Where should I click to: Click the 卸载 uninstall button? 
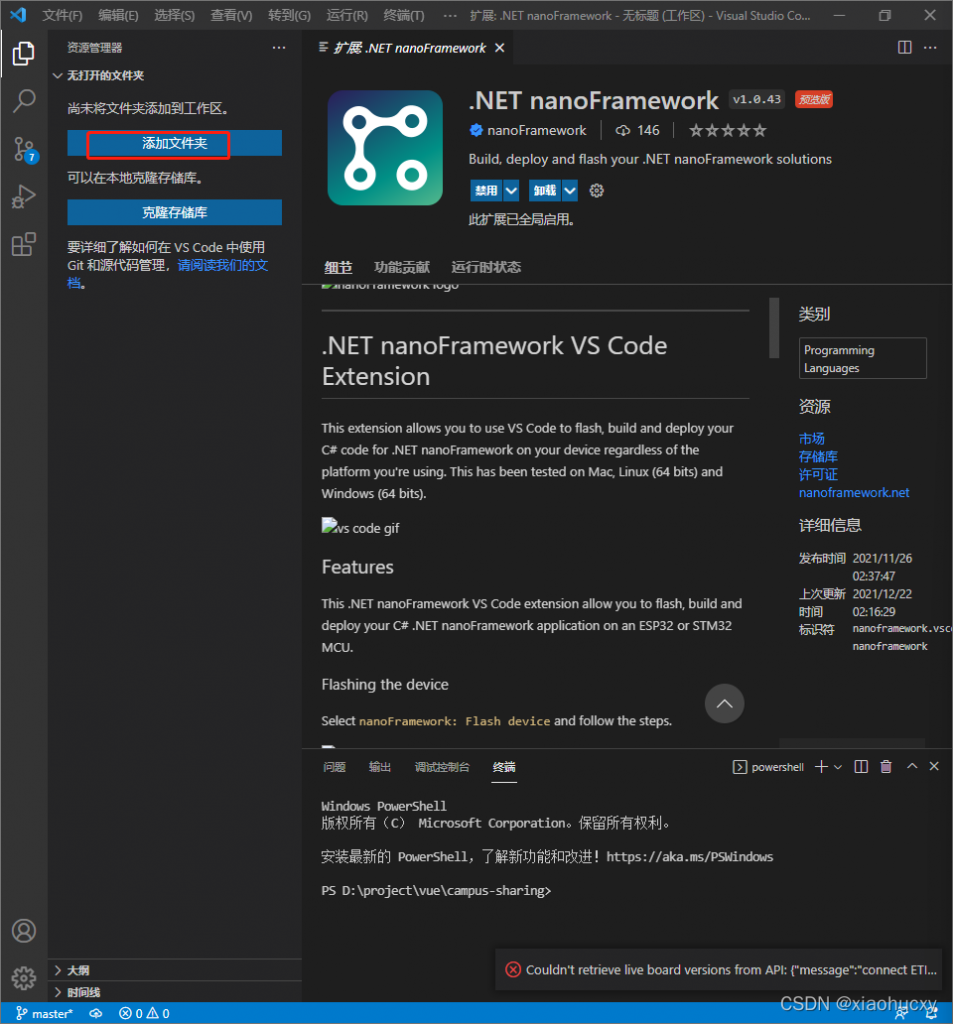545,191
